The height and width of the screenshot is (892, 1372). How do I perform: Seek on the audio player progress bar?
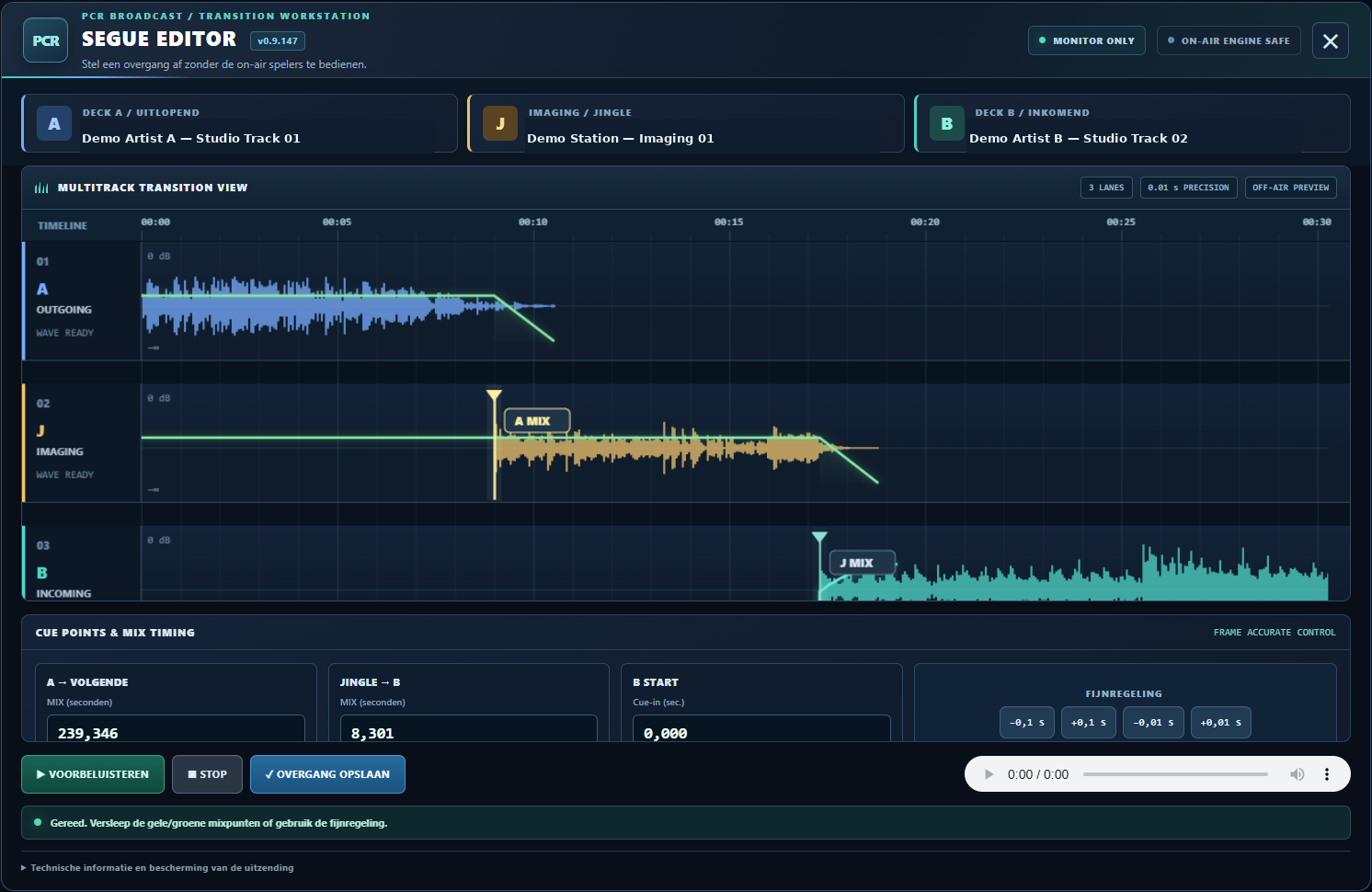(x=1175, y=774)
